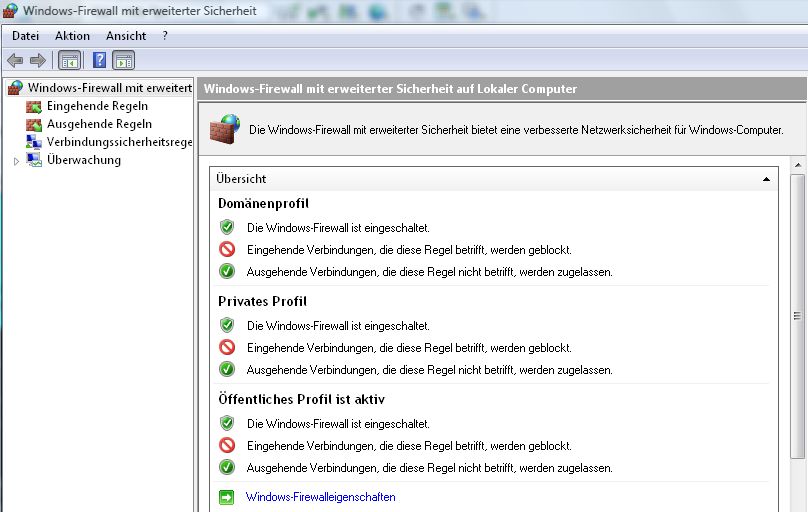Open the Datei menu
Screen dimensions: 808x512
25,36
